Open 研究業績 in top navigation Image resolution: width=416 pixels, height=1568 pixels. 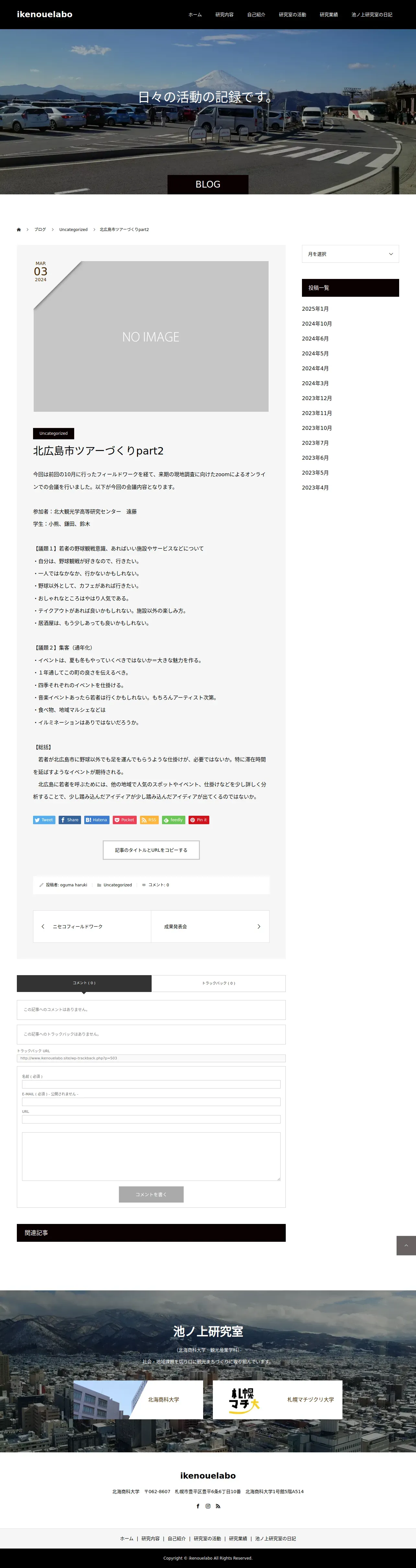328,15
